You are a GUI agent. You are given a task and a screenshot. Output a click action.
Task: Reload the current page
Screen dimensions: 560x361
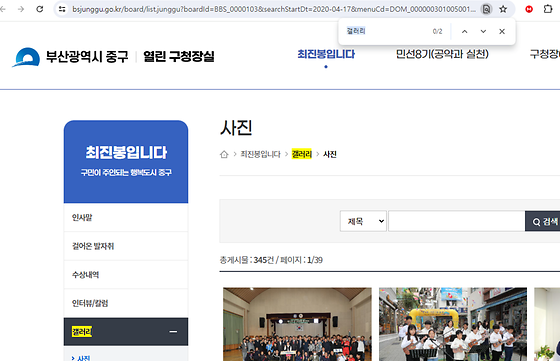pos(40,9)
